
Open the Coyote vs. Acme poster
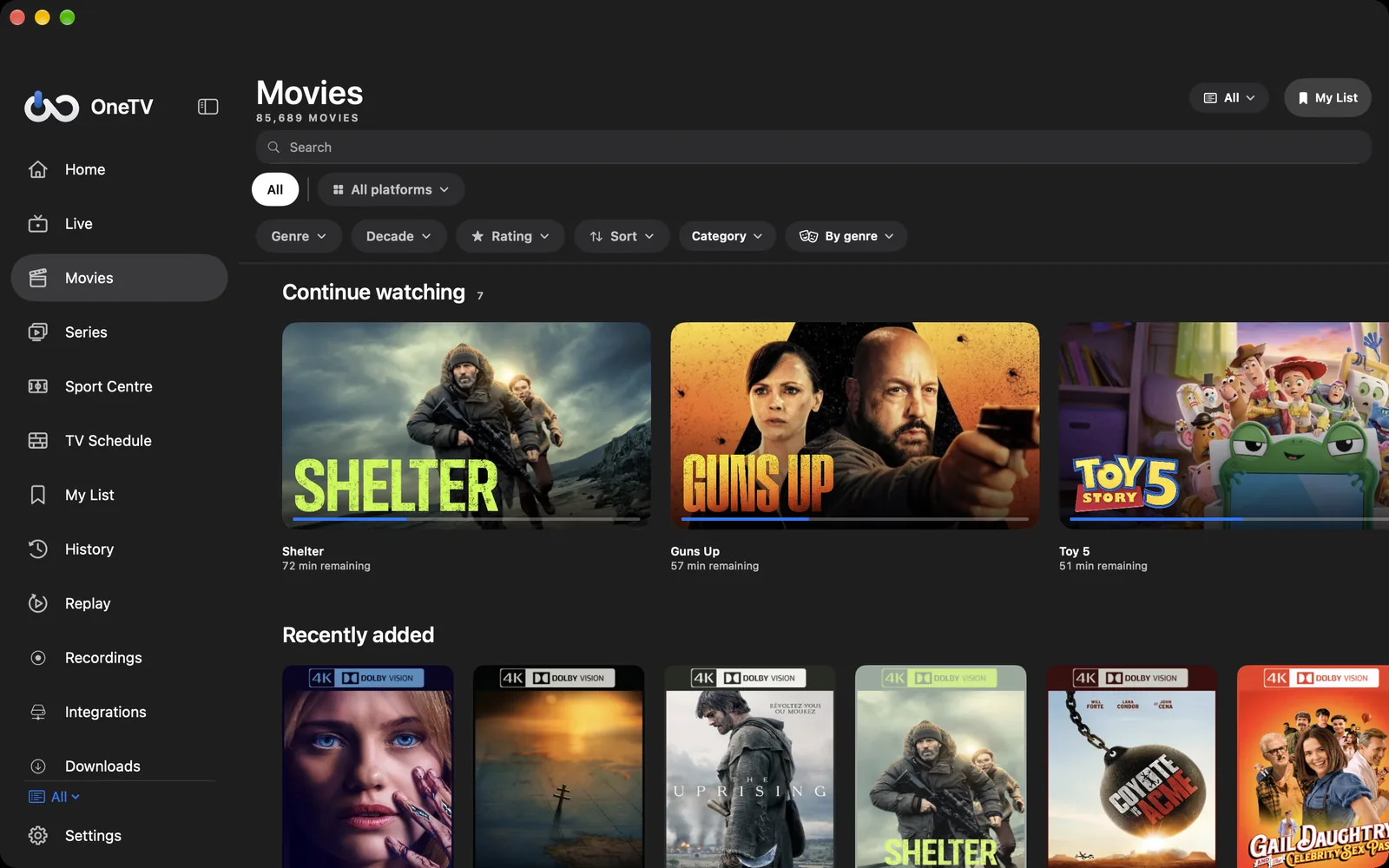pyautogui.click(x=1132, y=767)
